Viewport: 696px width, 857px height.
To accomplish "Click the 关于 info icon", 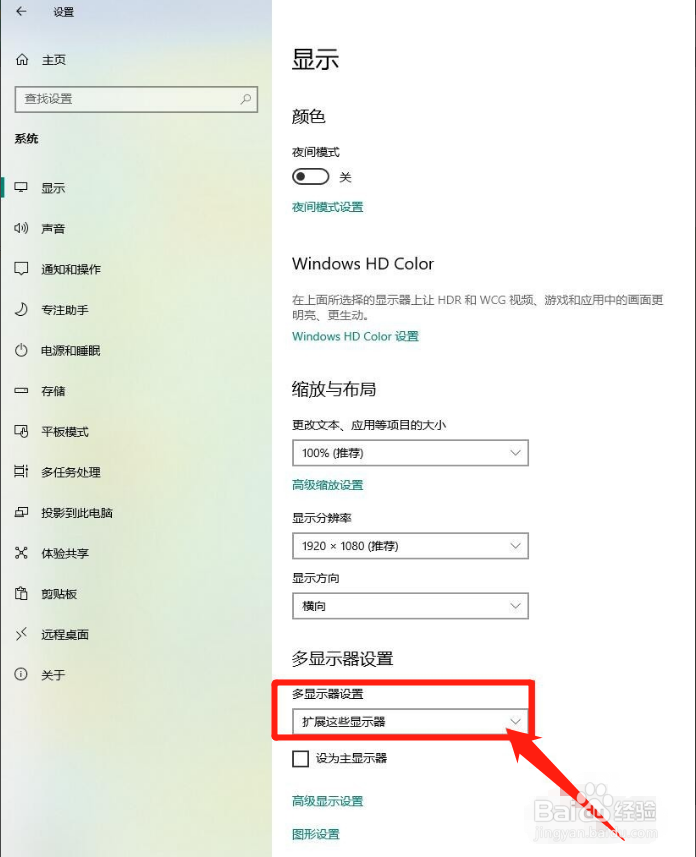I will (21, 674).
